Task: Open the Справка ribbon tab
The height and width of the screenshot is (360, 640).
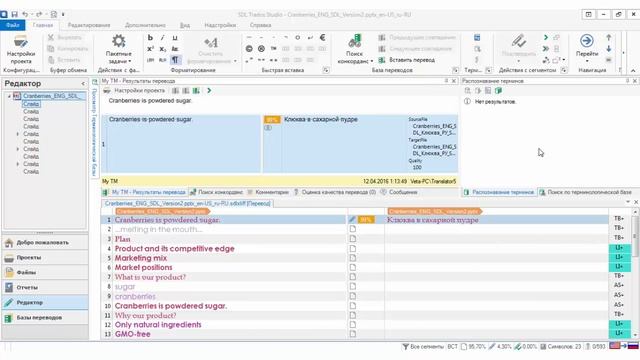Action: tap(260, 25)
